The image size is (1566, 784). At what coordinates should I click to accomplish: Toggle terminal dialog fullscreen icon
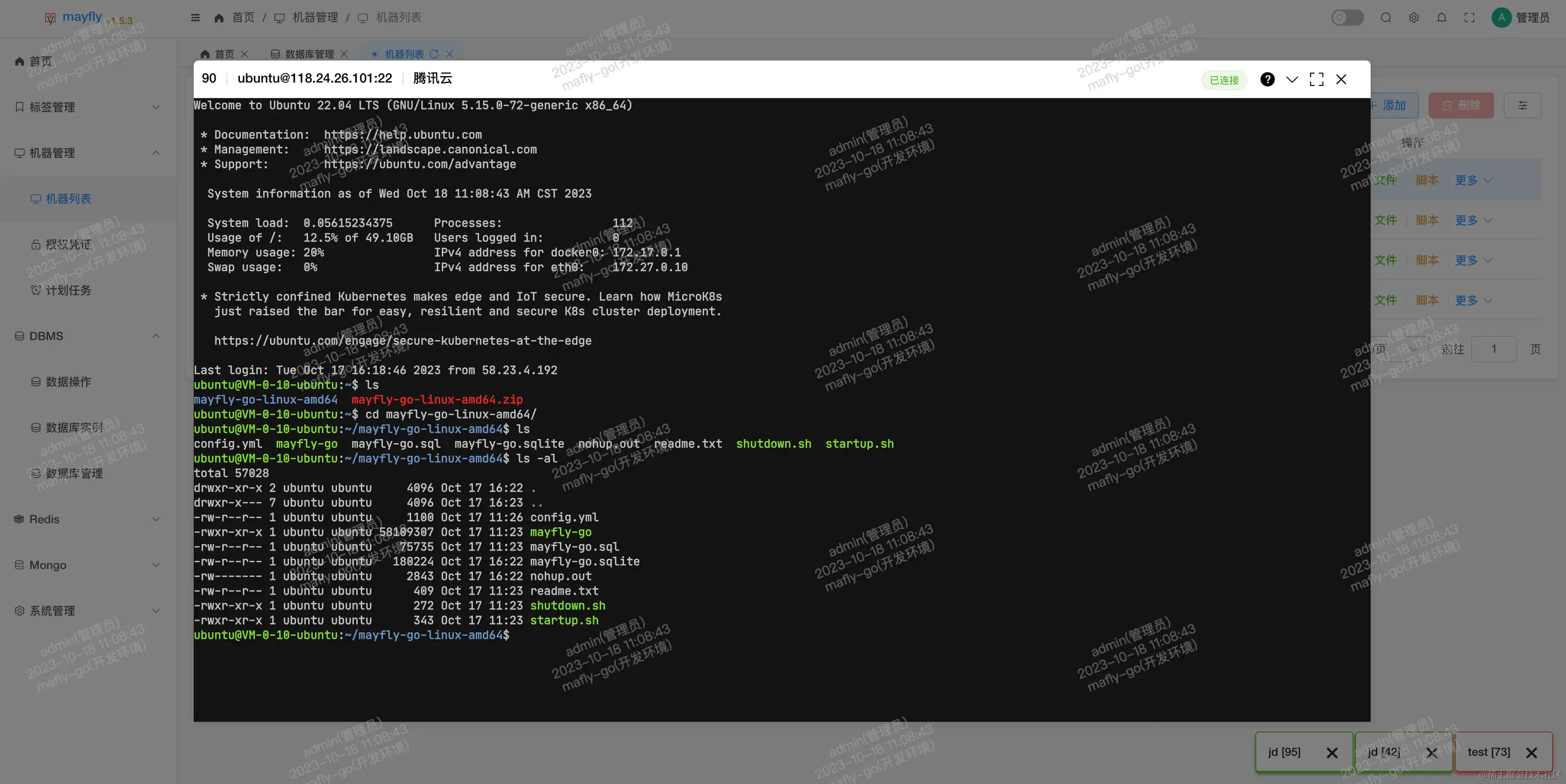pos(1316,80)
